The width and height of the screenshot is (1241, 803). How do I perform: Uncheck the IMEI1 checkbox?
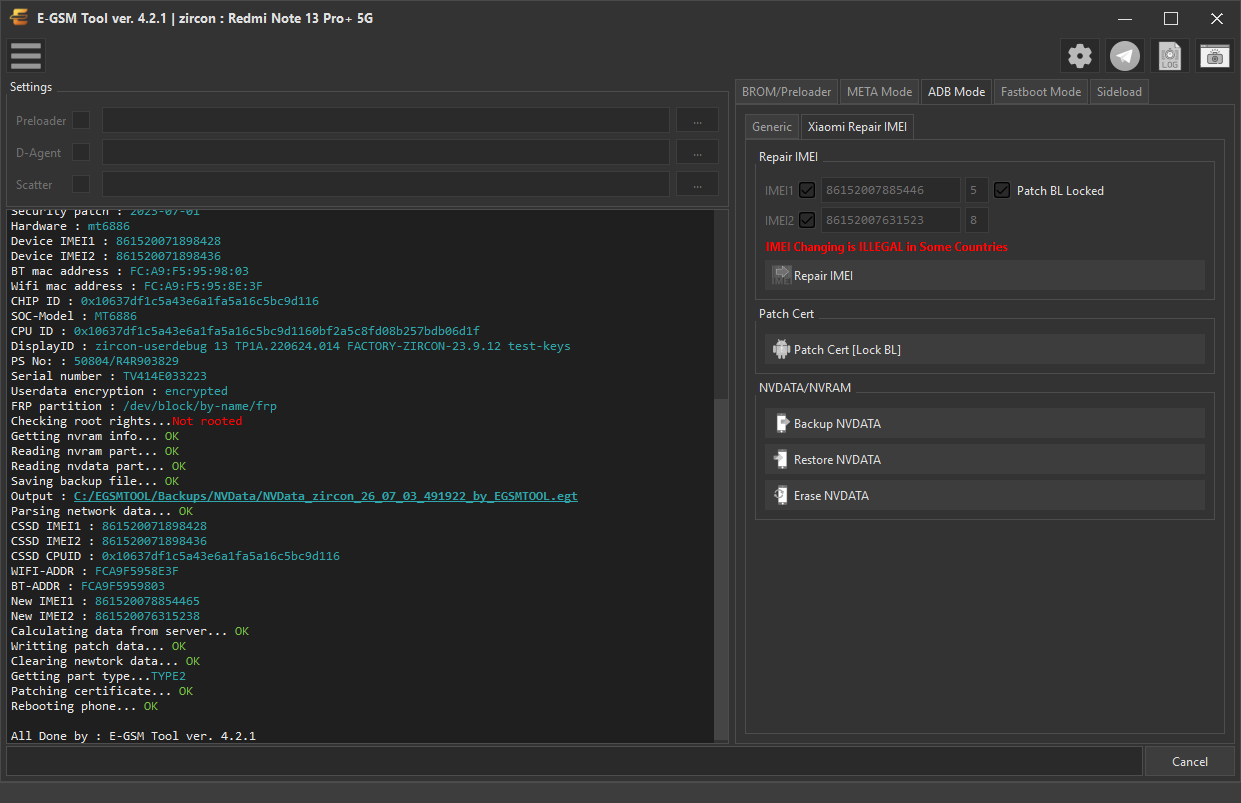pyautogui.click(x=807, y=190)
